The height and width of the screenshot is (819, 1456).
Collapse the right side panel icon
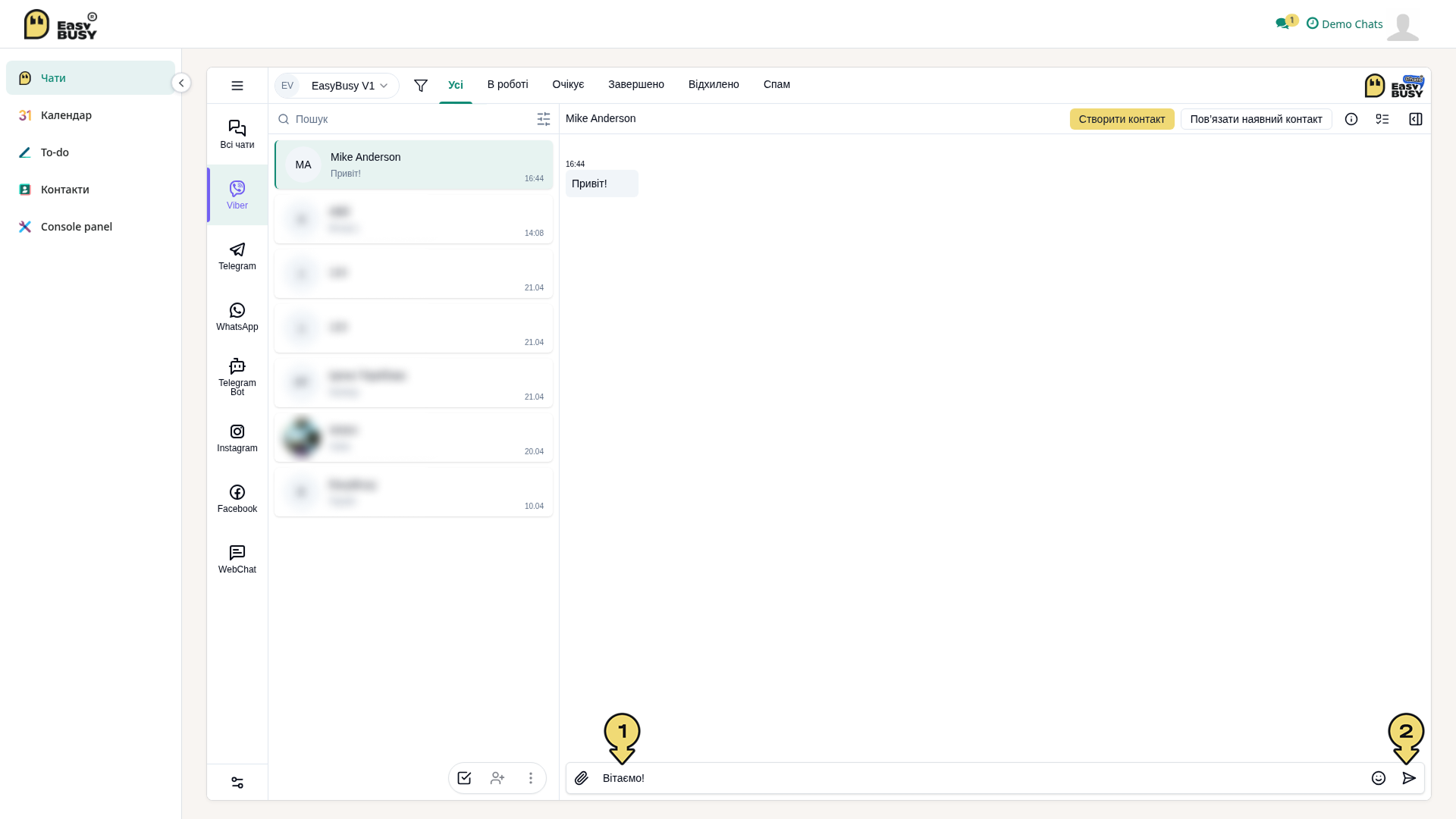pyautogui.click(x=1416, y=119)
